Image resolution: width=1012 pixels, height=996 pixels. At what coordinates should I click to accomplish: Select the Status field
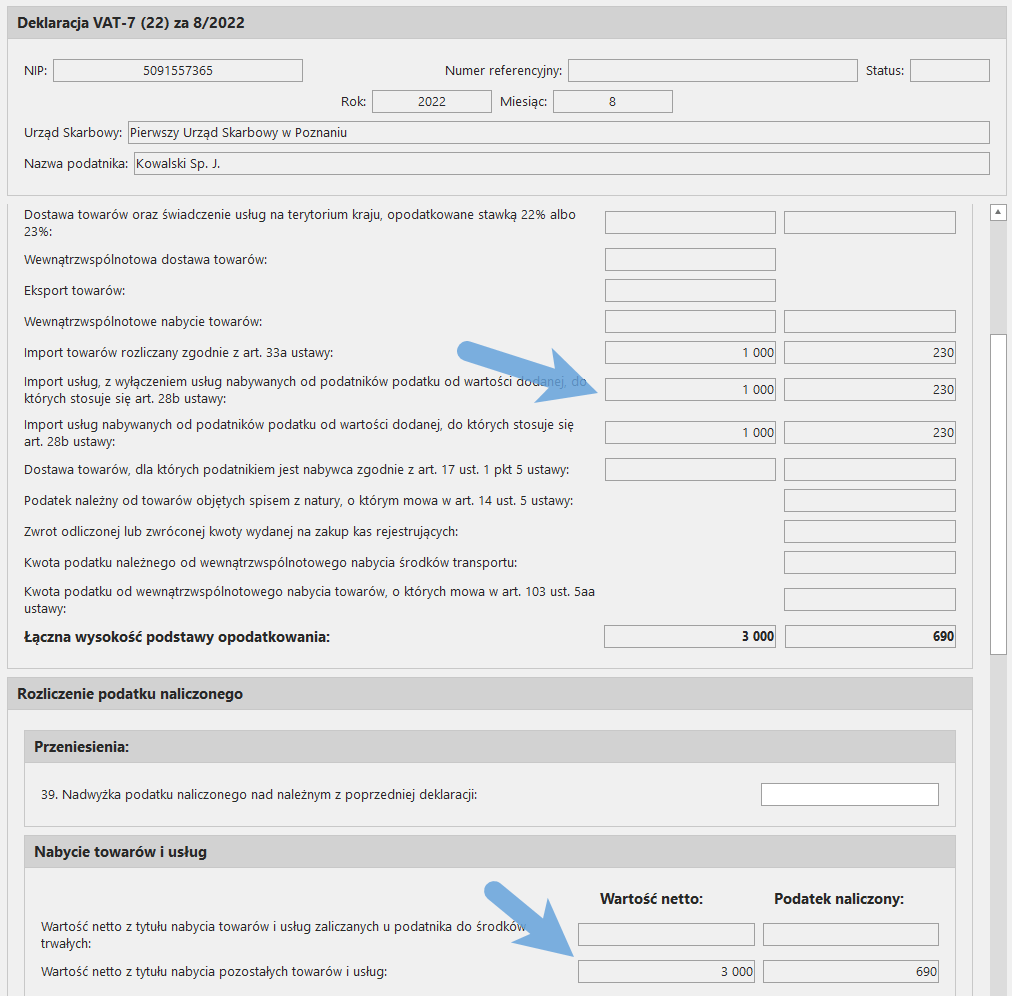tap(949, 70)
